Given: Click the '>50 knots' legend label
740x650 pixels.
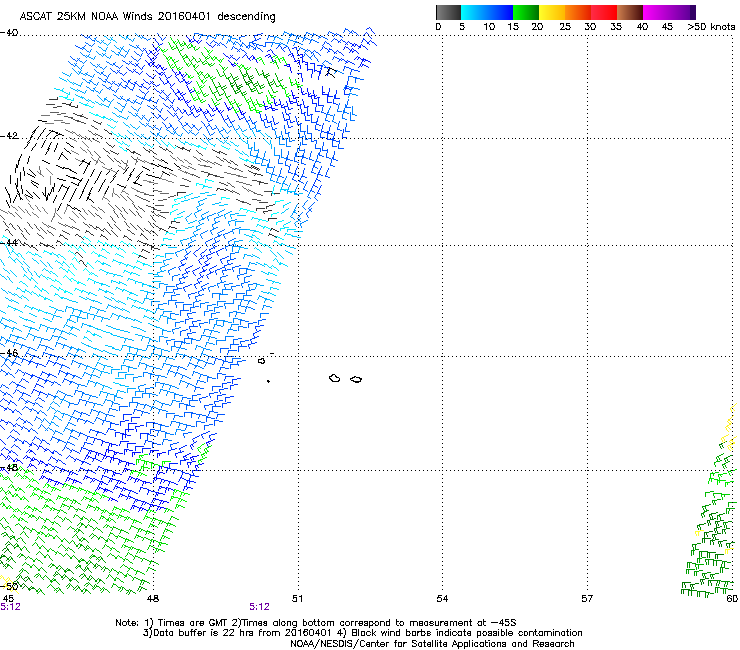Looking at the screenshot, I should click(x=711, y=27).
